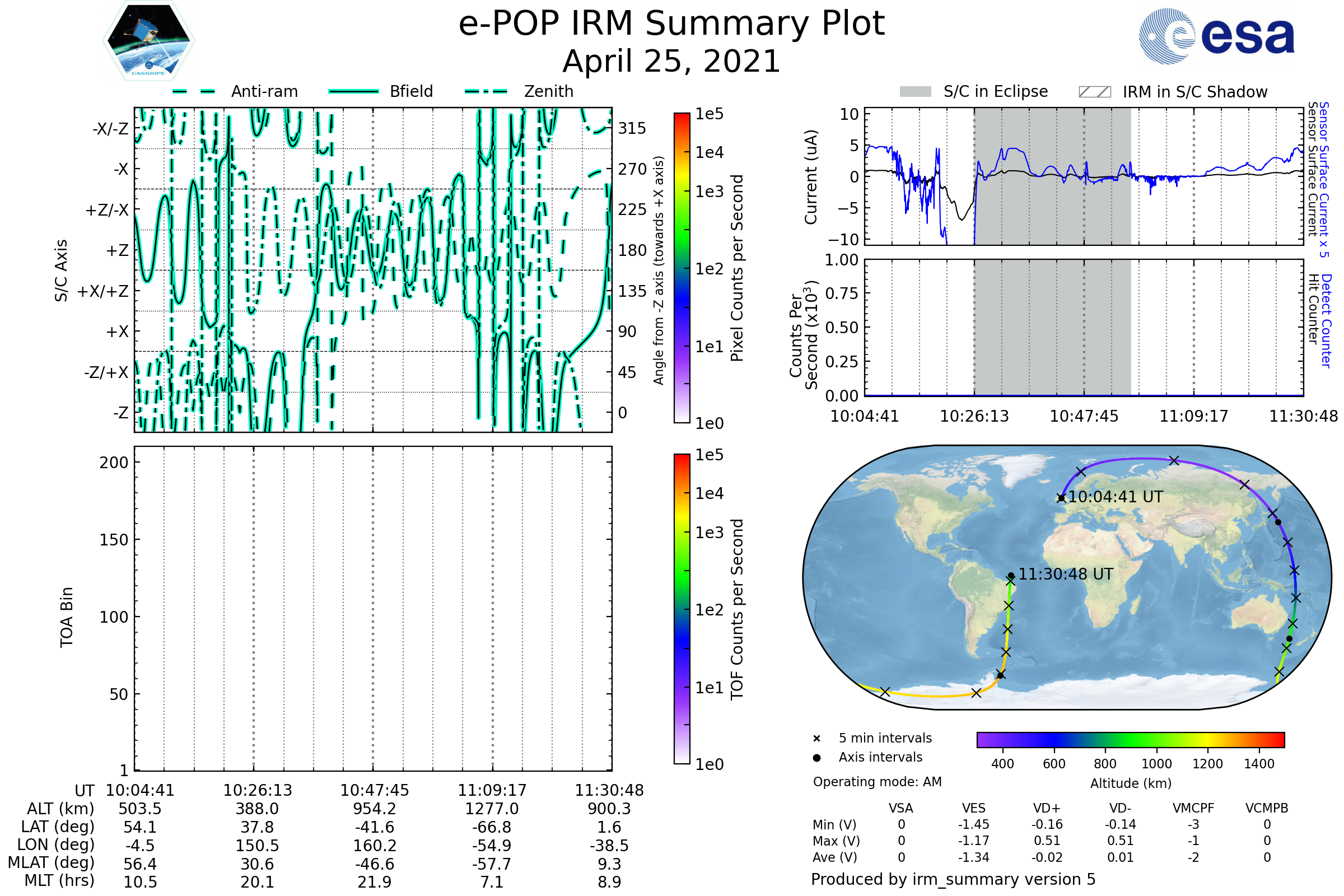Click the April 25, 2021 date text
The image size is (1344, 896).
671,62
